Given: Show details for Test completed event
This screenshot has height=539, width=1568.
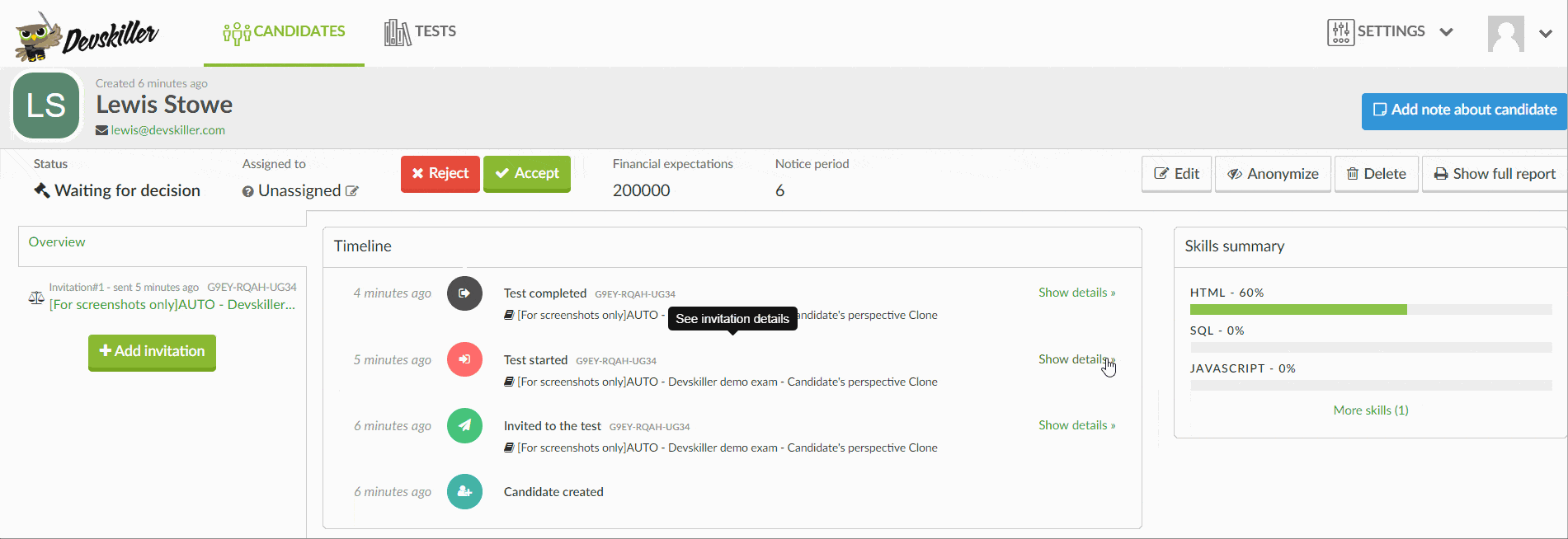Looking at the screenshot, I should pyautogui.click(x=1076, y=293).
